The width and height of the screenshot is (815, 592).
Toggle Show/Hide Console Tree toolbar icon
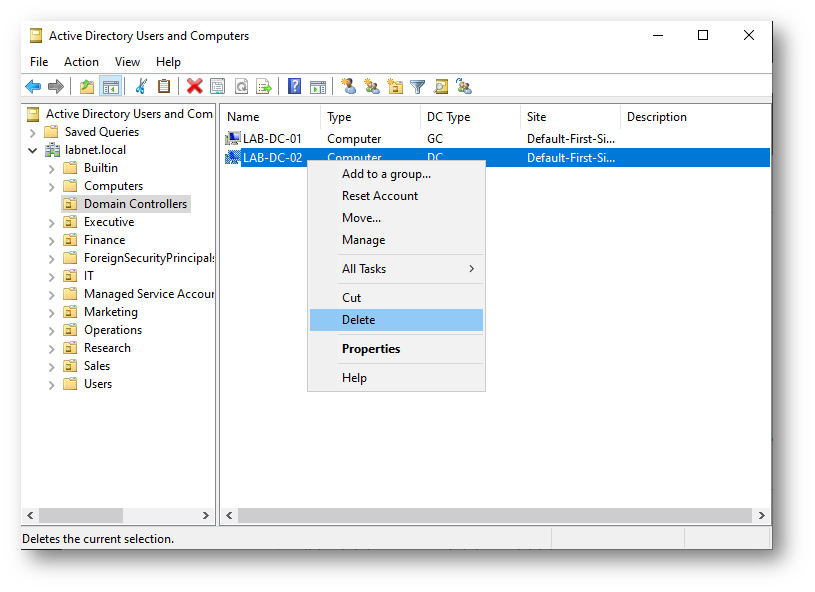point(111,86)
